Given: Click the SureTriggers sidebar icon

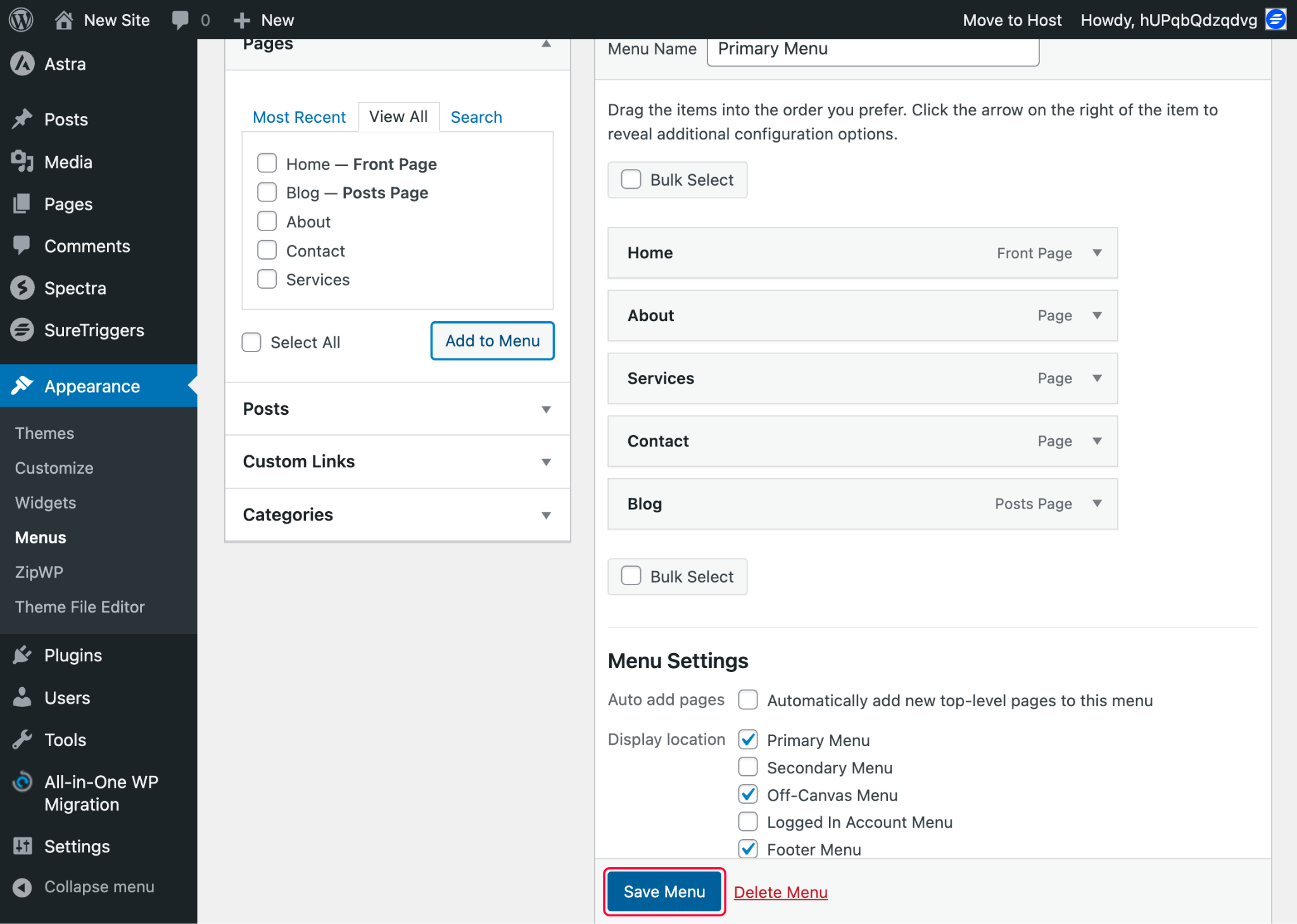Looking at the screenshot, I should (x=23, y=330).
